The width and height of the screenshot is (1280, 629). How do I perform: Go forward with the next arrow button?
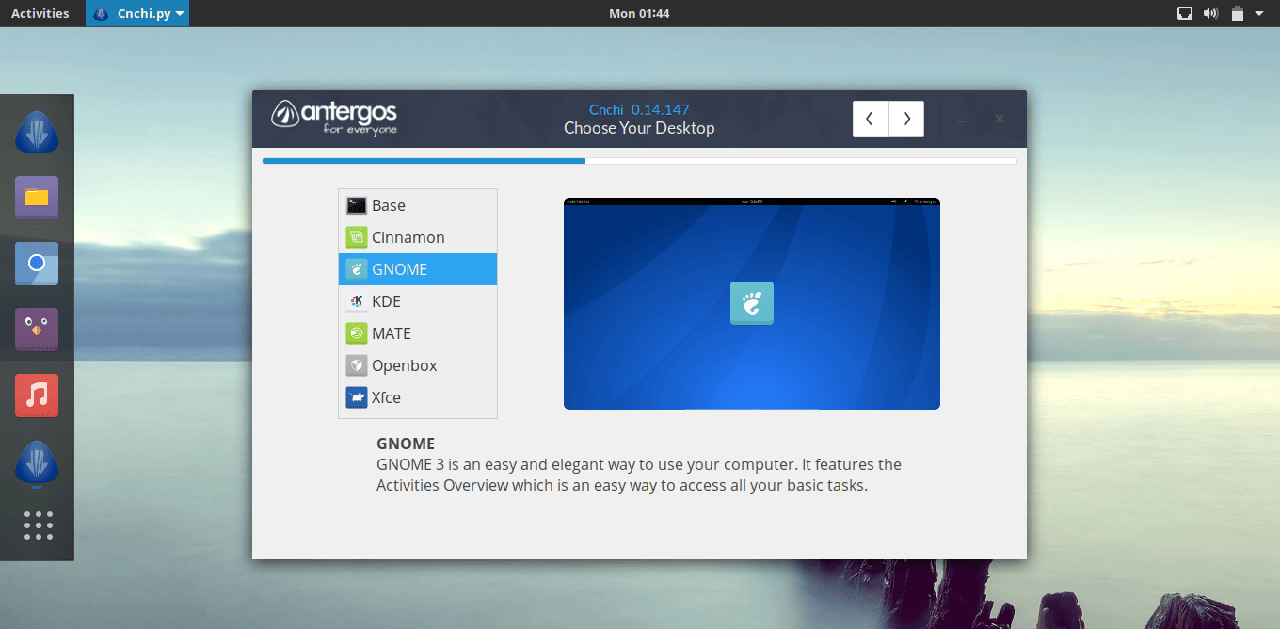pyautogui.click(x=906, y=119)
